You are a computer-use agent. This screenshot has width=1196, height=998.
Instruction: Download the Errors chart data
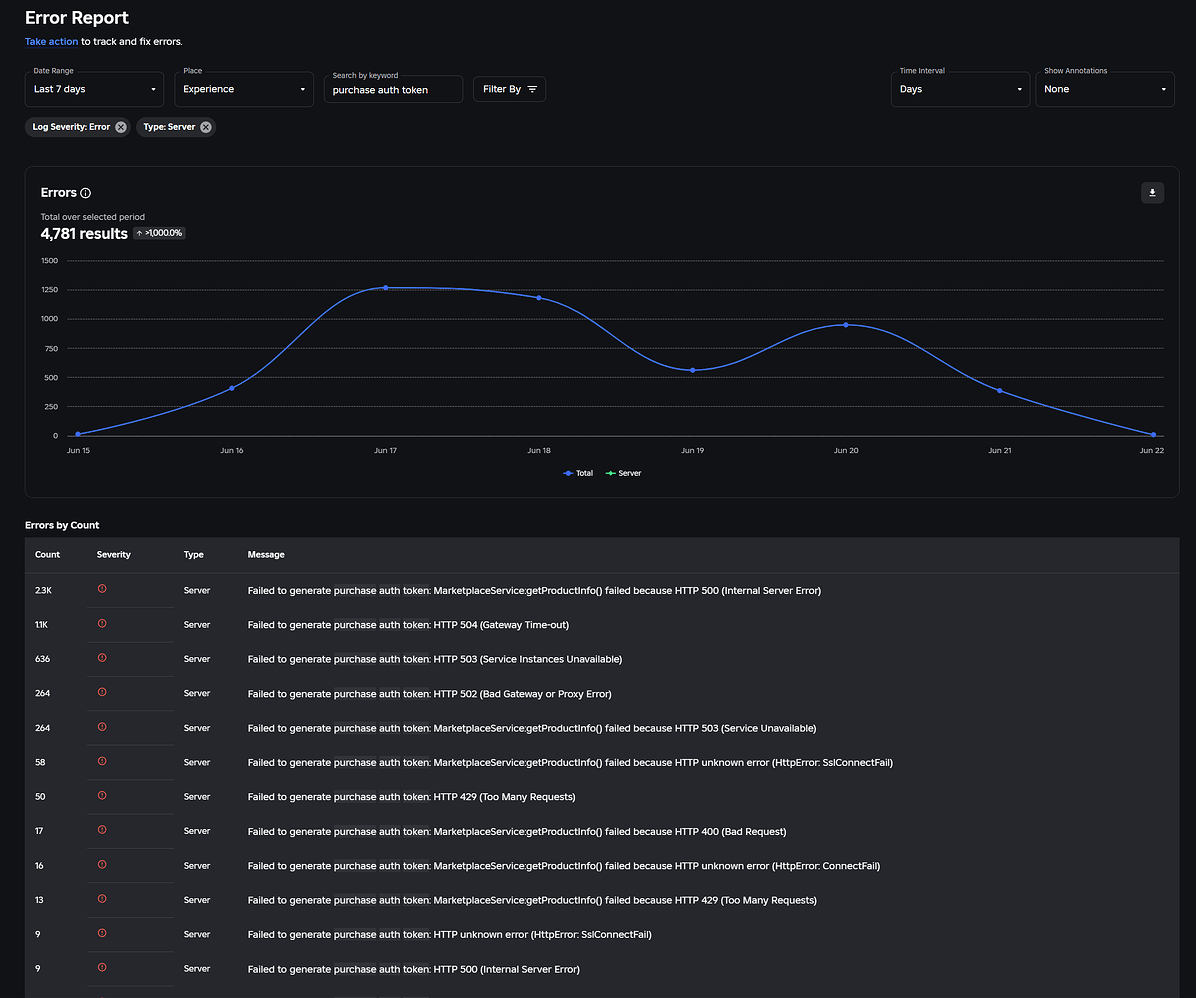click(x=1152, y=192)
